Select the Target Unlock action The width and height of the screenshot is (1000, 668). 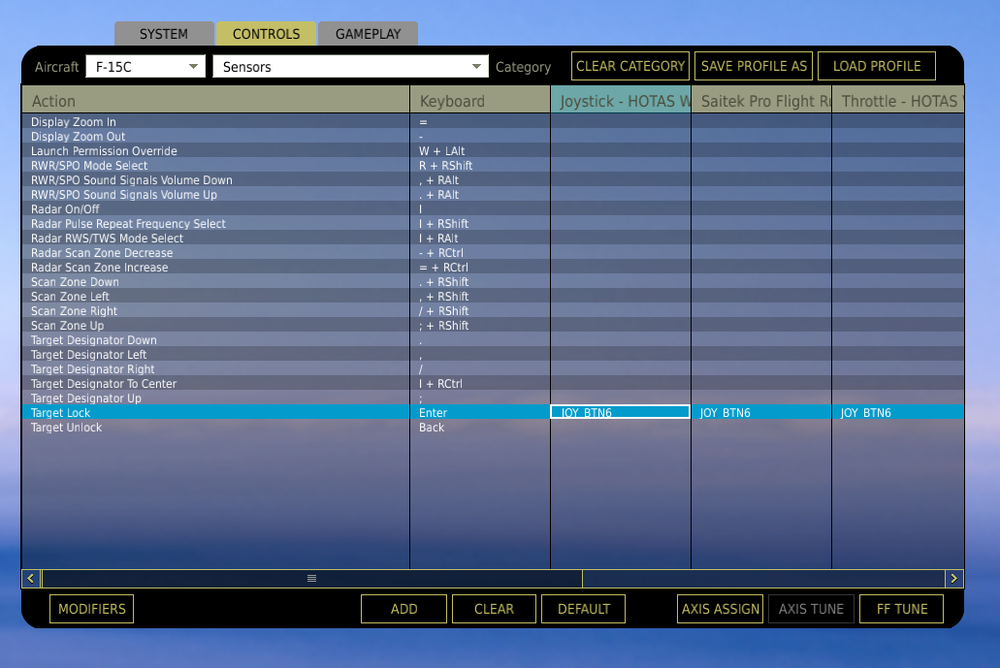[x=216, y=427]
